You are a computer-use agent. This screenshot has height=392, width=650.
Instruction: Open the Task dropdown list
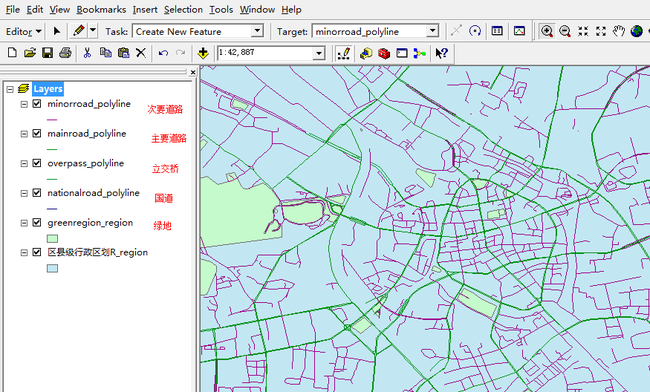click(x=257, y=31)
